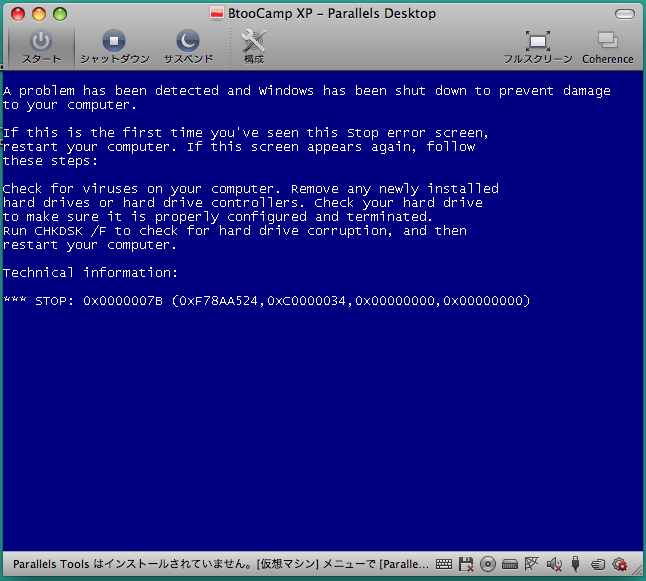
Task: Suspend the VM with the moon icon
Action: tap(188, 46)
